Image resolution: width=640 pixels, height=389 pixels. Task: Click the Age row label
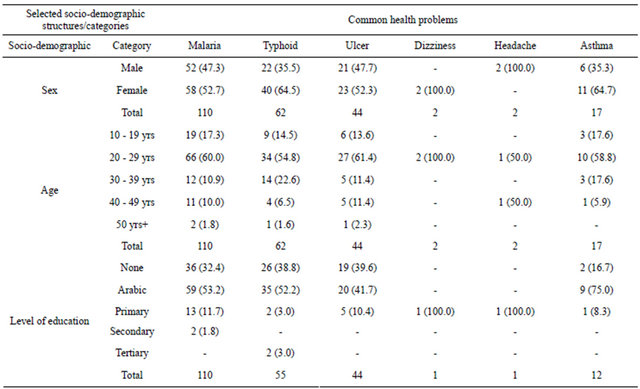pos(49,190)
